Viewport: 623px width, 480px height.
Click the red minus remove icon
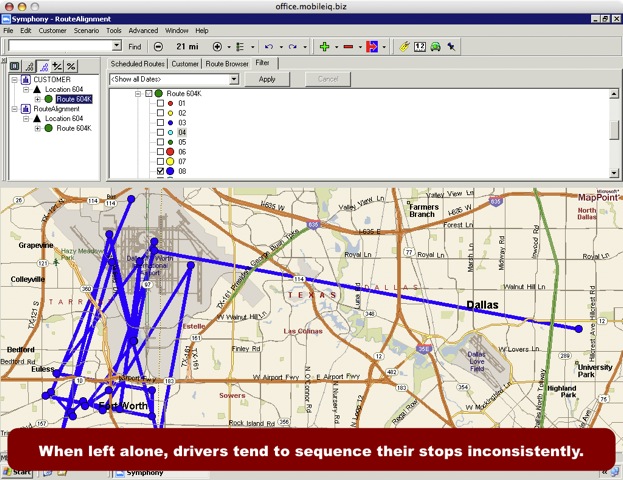pyautogui.click(x=349, y=46)
